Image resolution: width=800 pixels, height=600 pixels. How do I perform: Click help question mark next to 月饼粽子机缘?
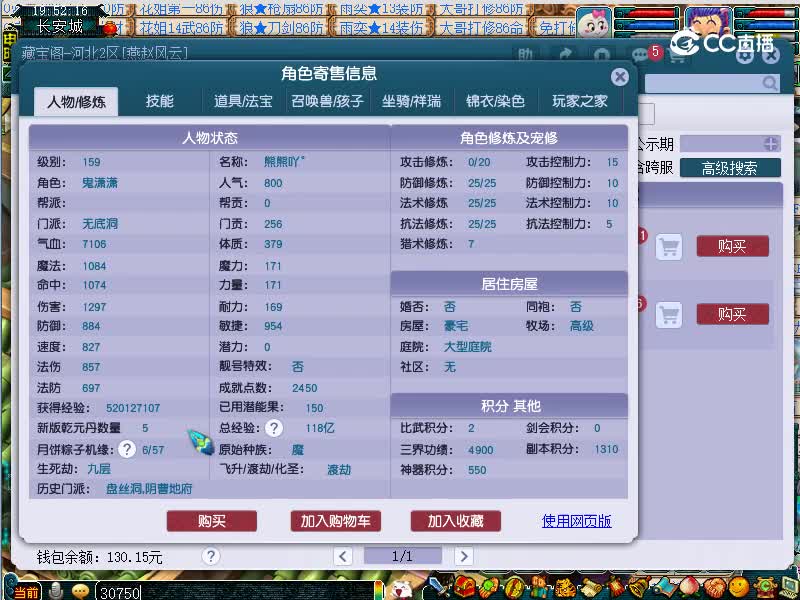tap(127, 449)
